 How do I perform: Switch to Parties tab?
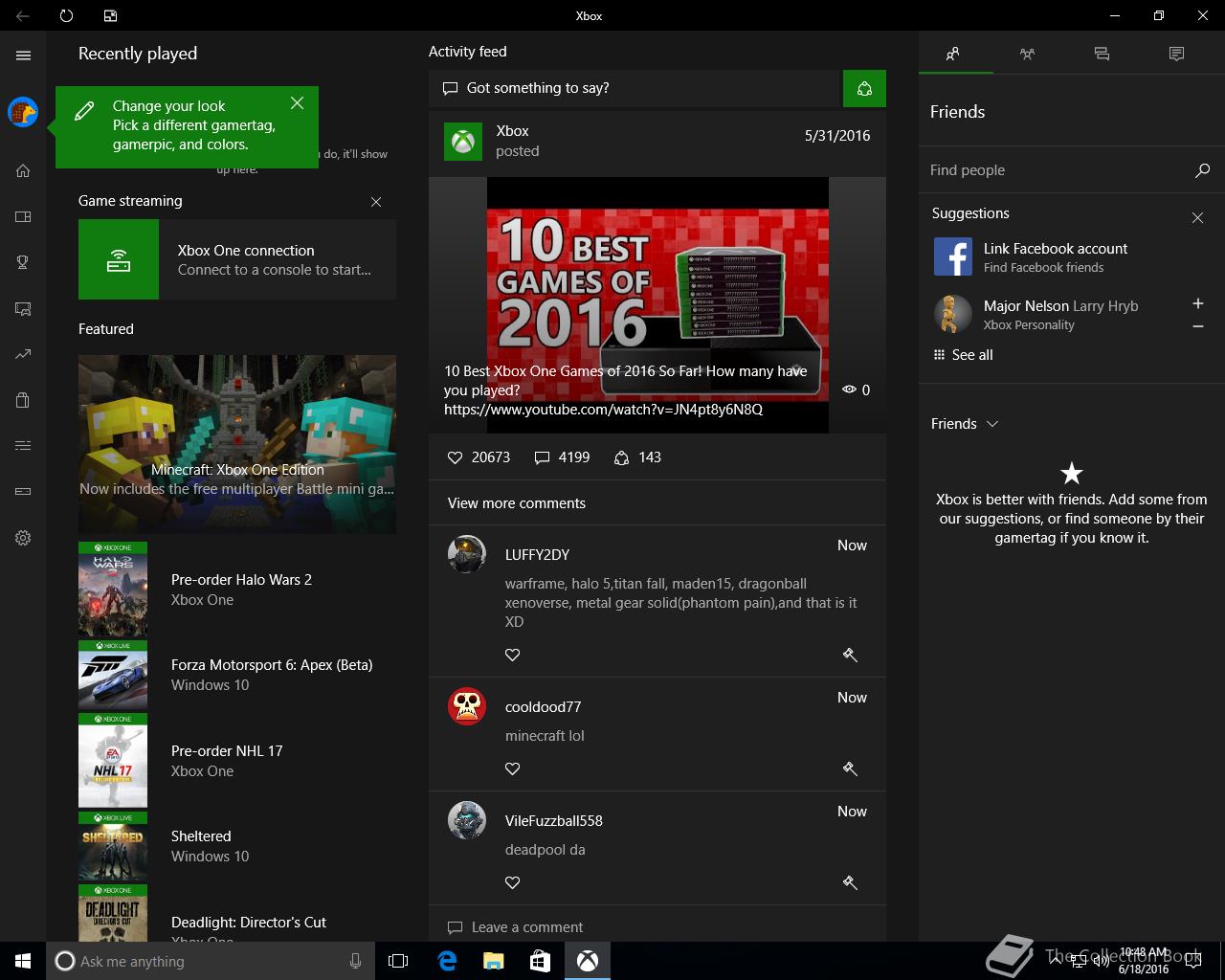[x=1027, y=54]
